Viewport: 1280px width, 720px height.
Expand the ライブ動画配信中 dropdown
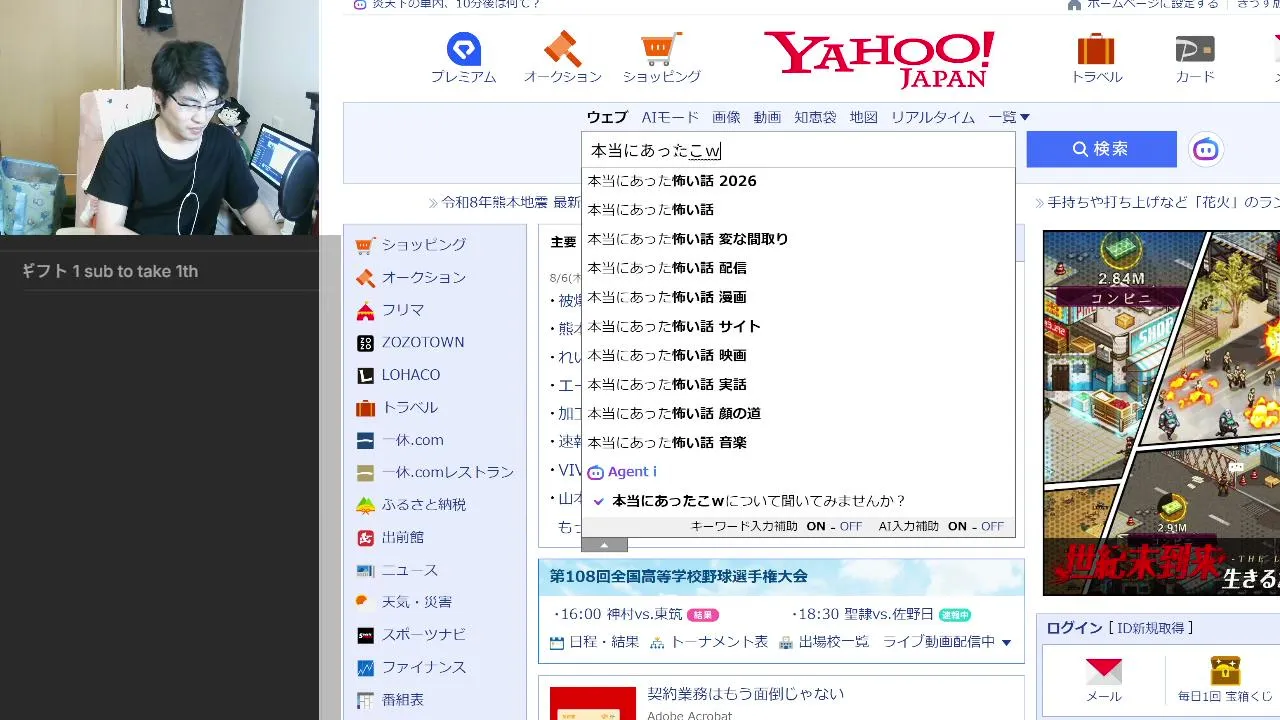(x=947, y=642)
